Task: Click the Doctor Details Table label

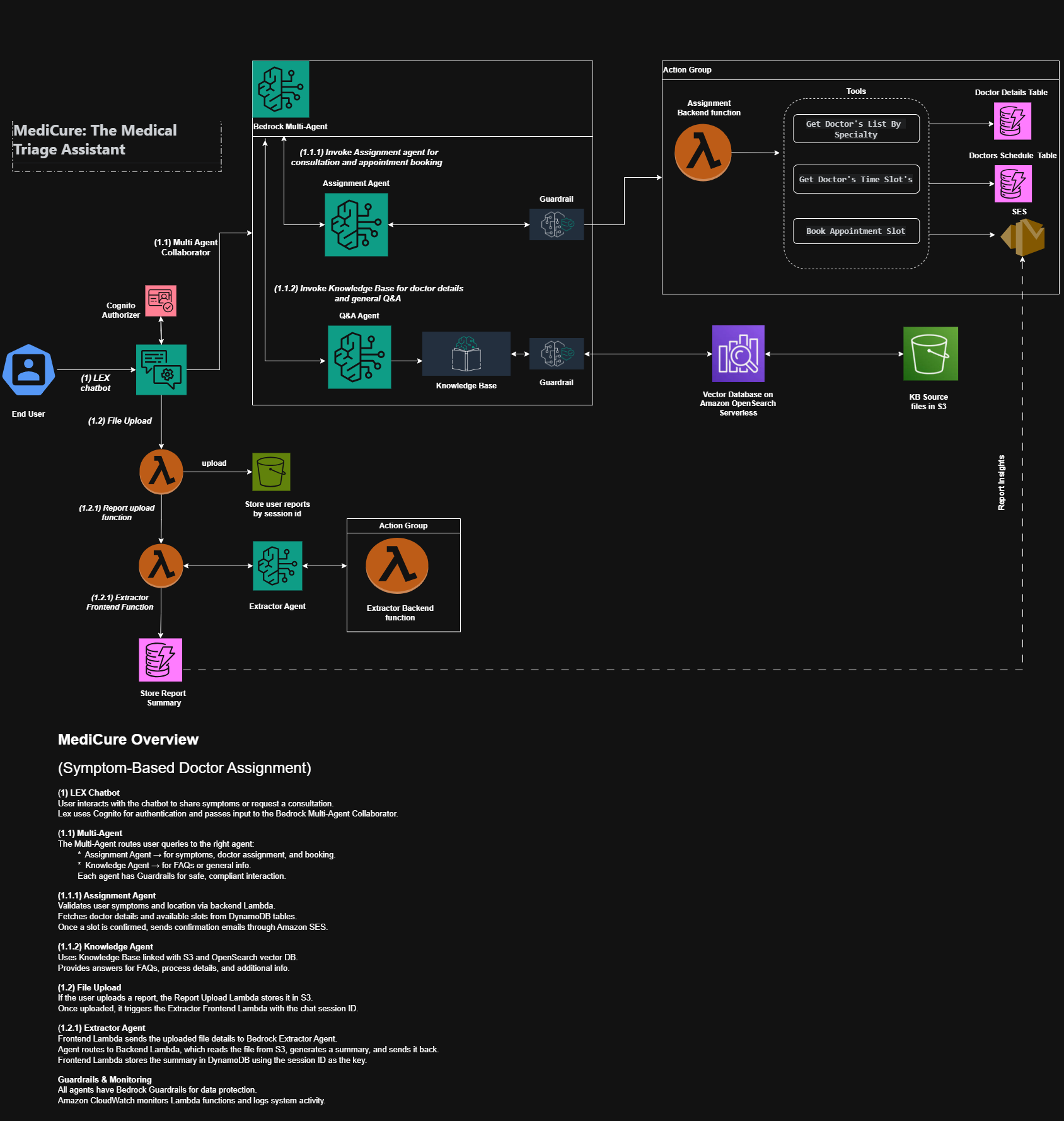Action: click(x=1011, y=93)
